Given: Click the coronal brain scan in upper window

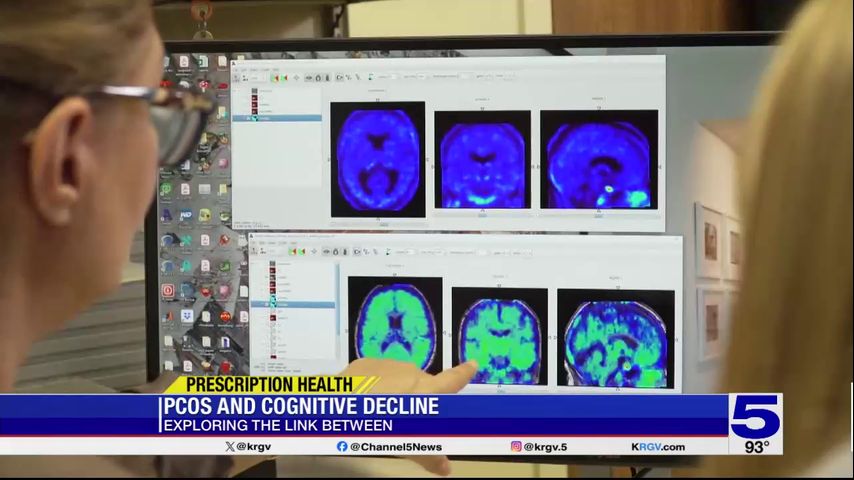Looking at the screenshot, I should click(482, 160).
